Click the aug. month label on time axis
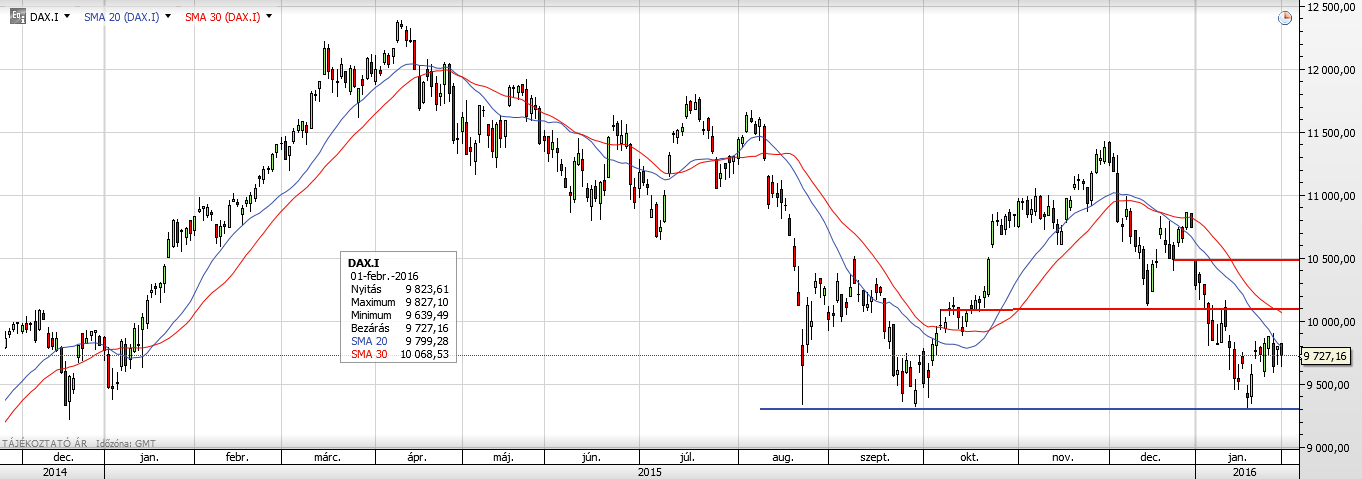Viewport: 1362px width, 479px height. [782, 457]
